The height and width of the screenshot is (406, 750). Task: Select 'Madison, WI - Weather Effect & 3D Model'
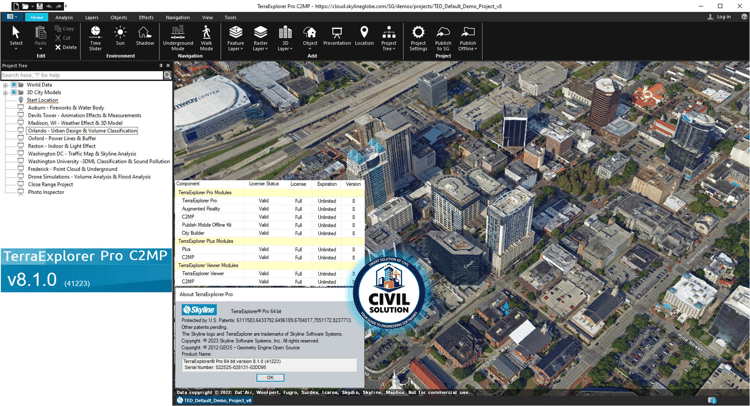tap(75, 123)
